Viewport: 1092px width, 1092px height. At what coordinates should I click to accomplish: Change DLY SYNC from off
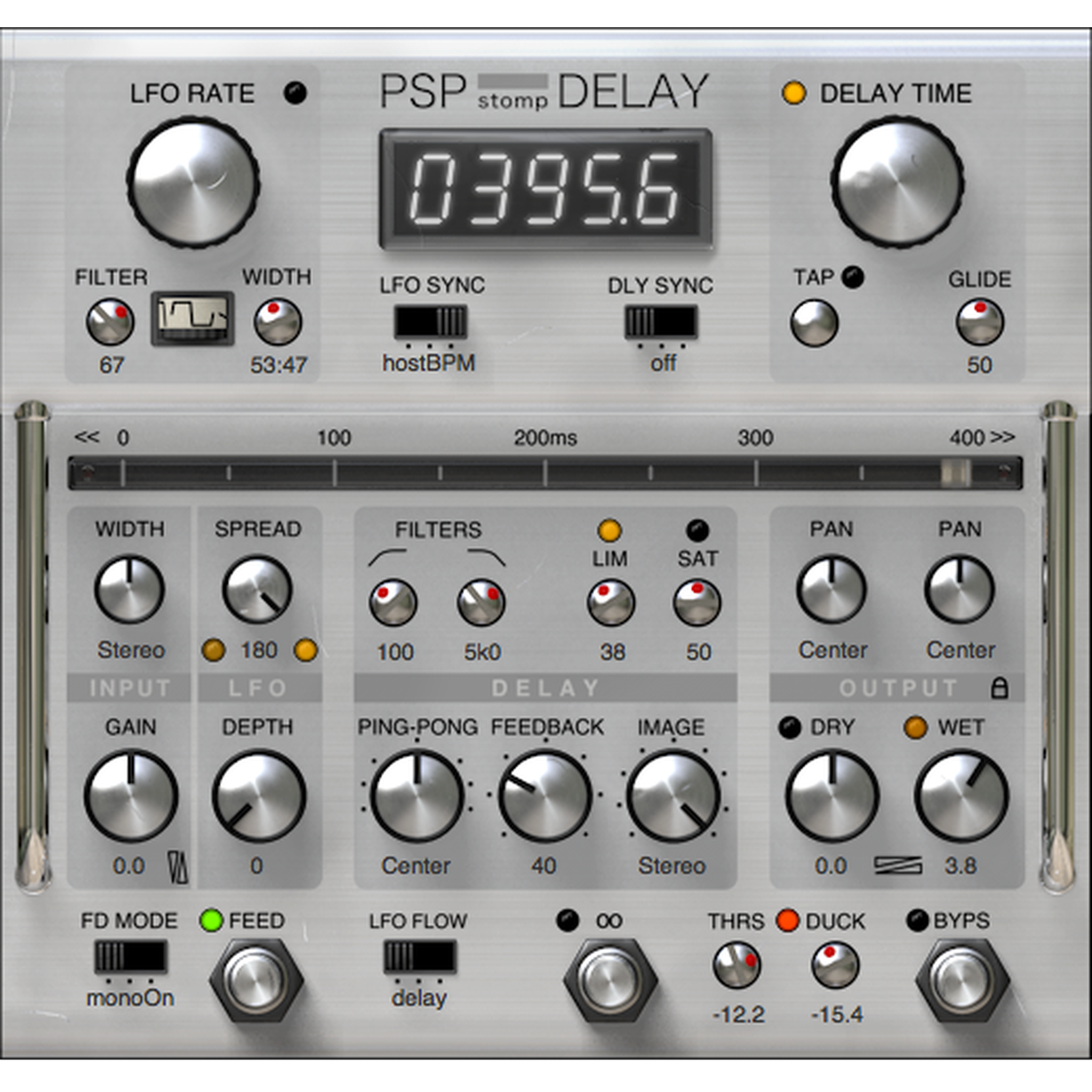point(660,322)
